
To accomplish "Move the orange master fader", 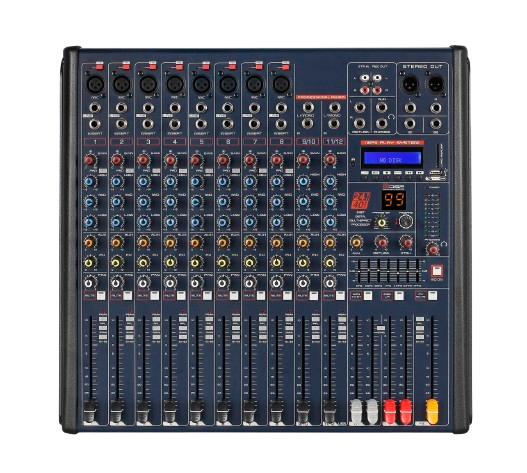I will [432, 411].
